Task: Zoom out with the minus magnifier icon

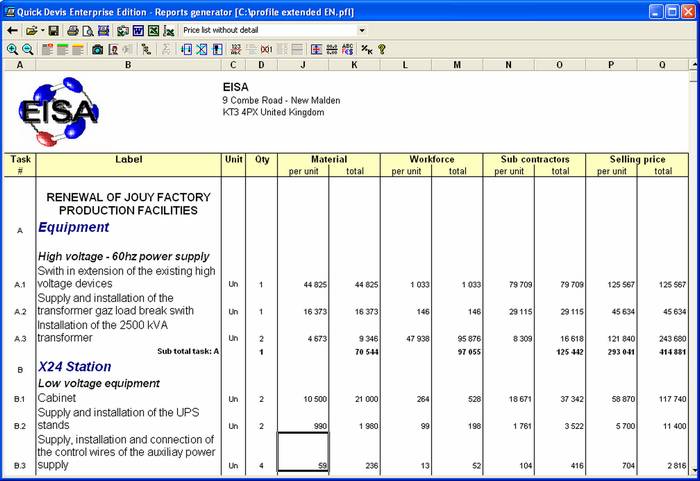Action: pyautogui.click(x=28, y=50)
